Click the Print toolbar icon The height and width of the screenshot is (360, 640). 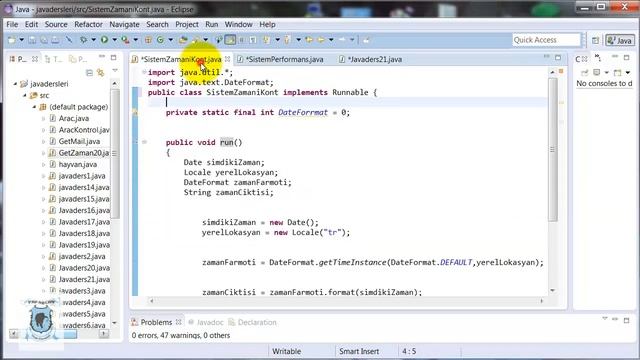[x=55, y=40]
